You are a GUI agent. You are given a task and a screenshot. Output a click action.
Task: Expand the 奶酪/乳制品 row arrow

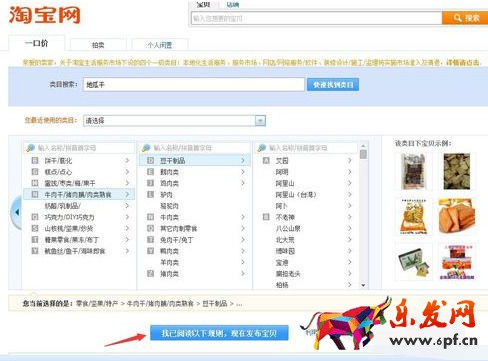tap(127, 206)
